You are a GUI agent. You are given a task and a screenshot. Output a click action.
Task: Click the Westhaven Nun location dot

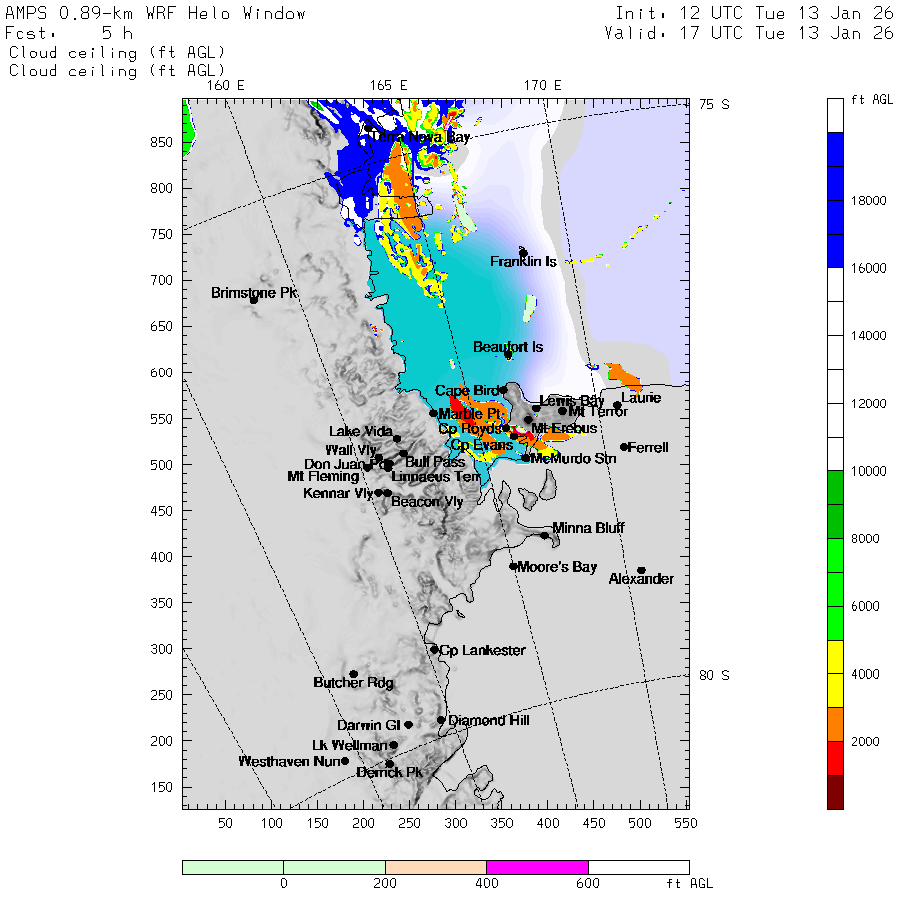tap(345, 761)
